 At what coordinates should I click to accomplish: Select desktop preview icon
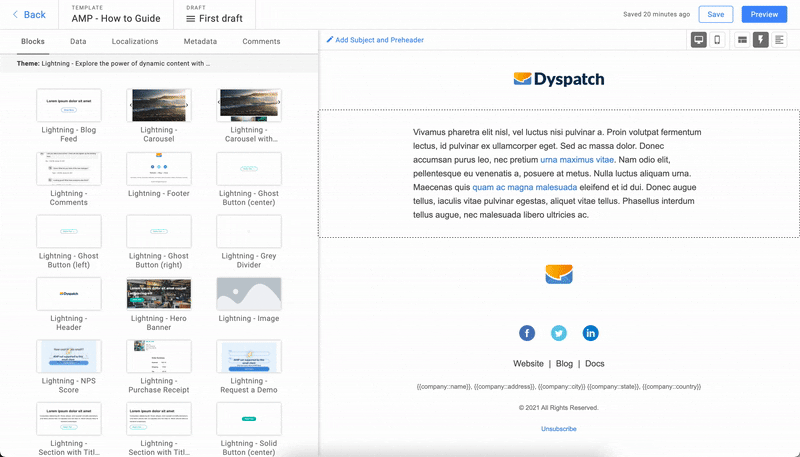click(x=698, y=40)
